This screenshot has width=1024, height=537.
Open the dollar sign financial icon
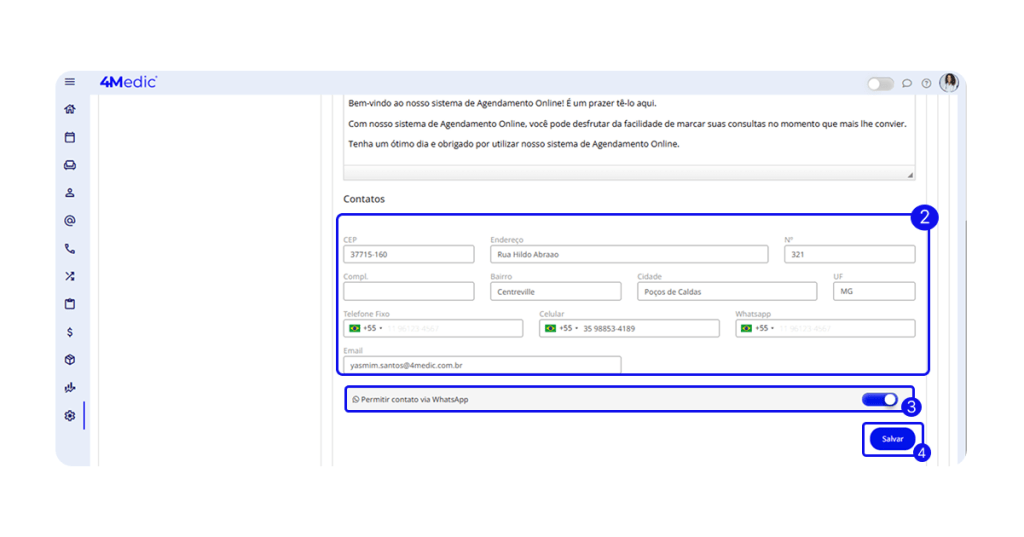70,332
